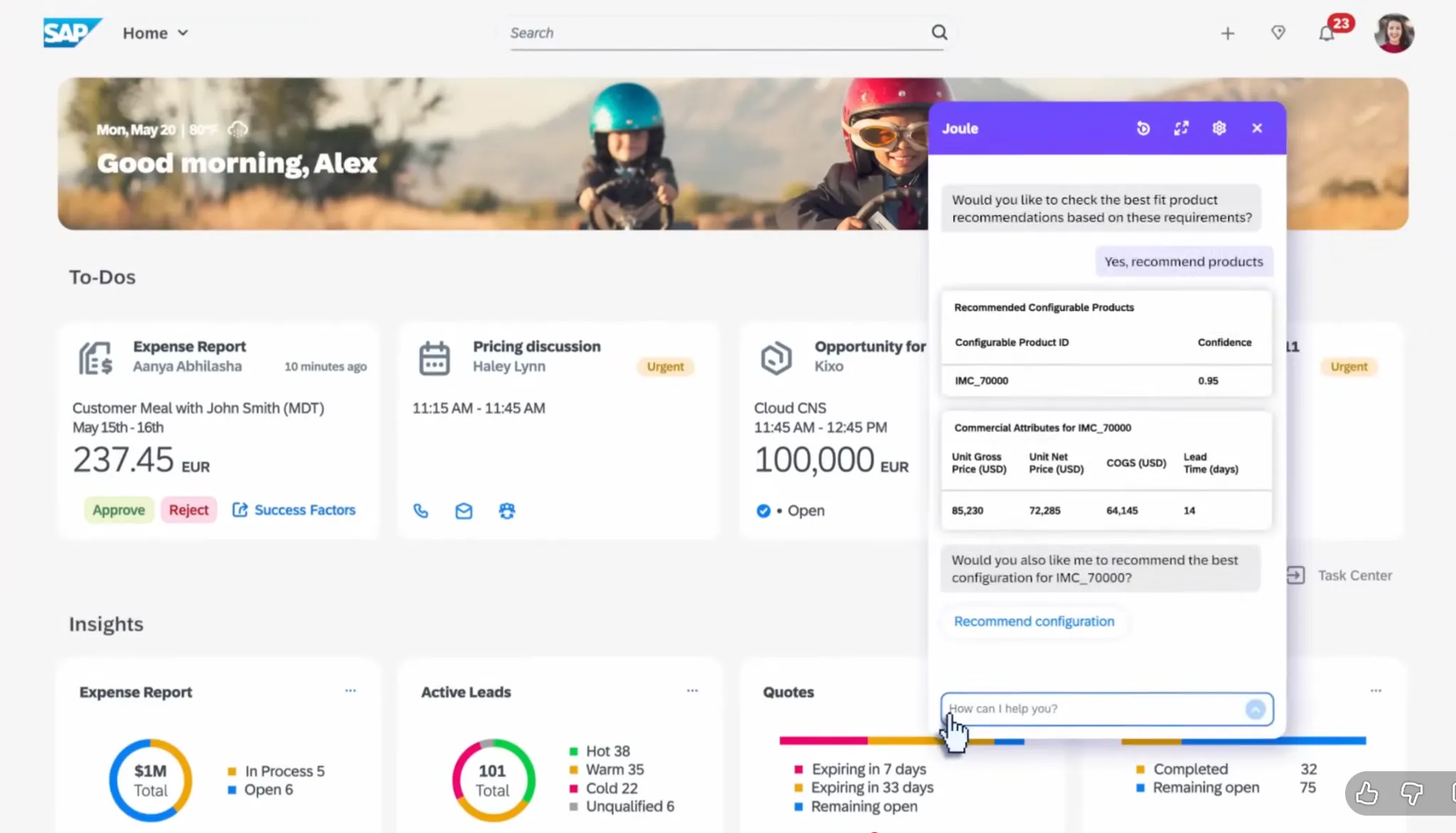Open the Expense Report card overflow menu
This screenshot has height=833, width=1456.
point(350,690)
